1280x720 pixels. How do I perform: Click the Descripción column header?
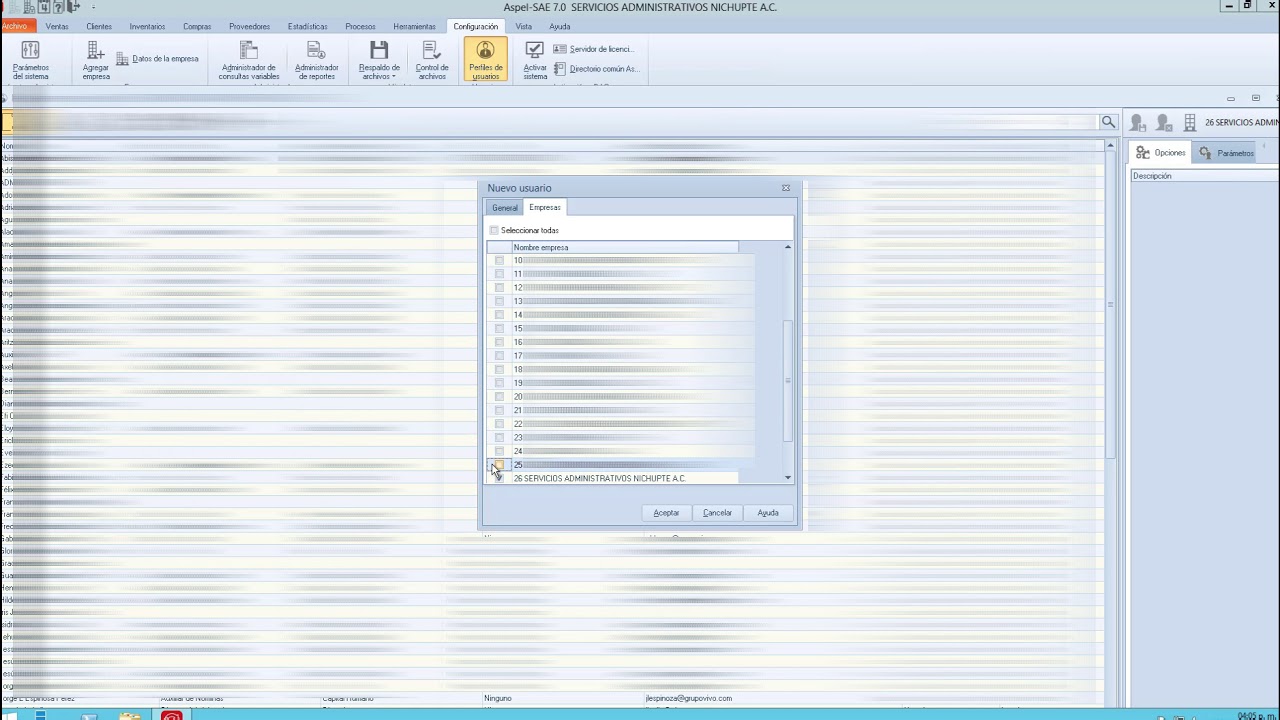click(1205, 176)
